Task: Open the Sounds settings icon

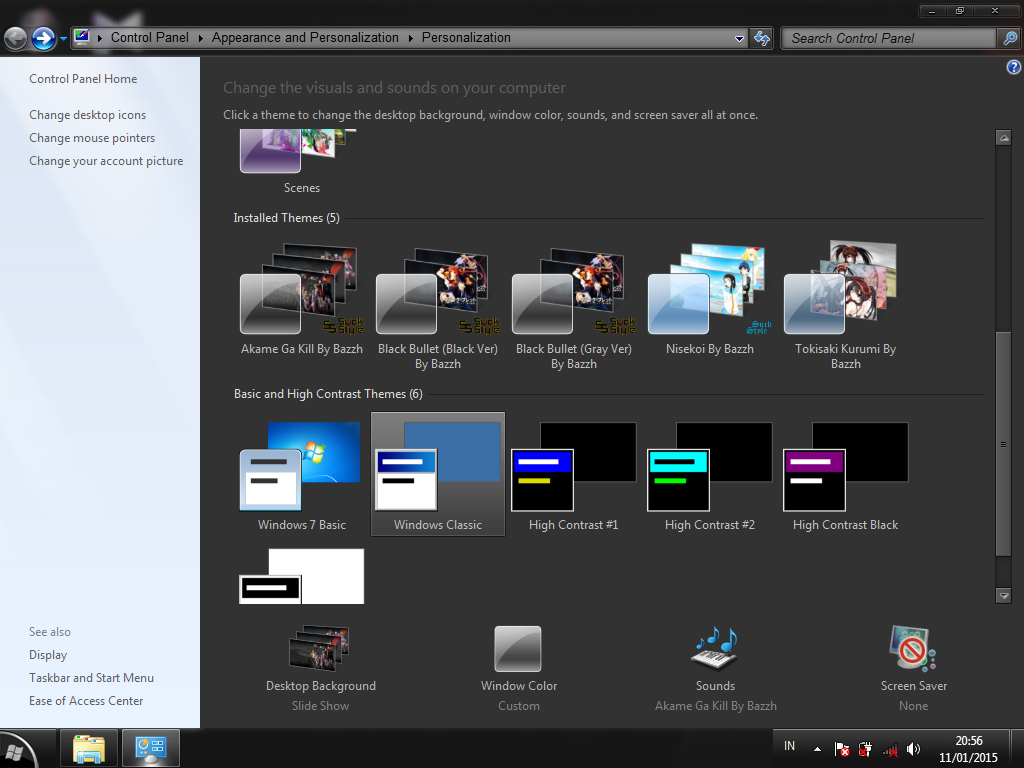Action: pyautogui.click(x=715, y=649)
